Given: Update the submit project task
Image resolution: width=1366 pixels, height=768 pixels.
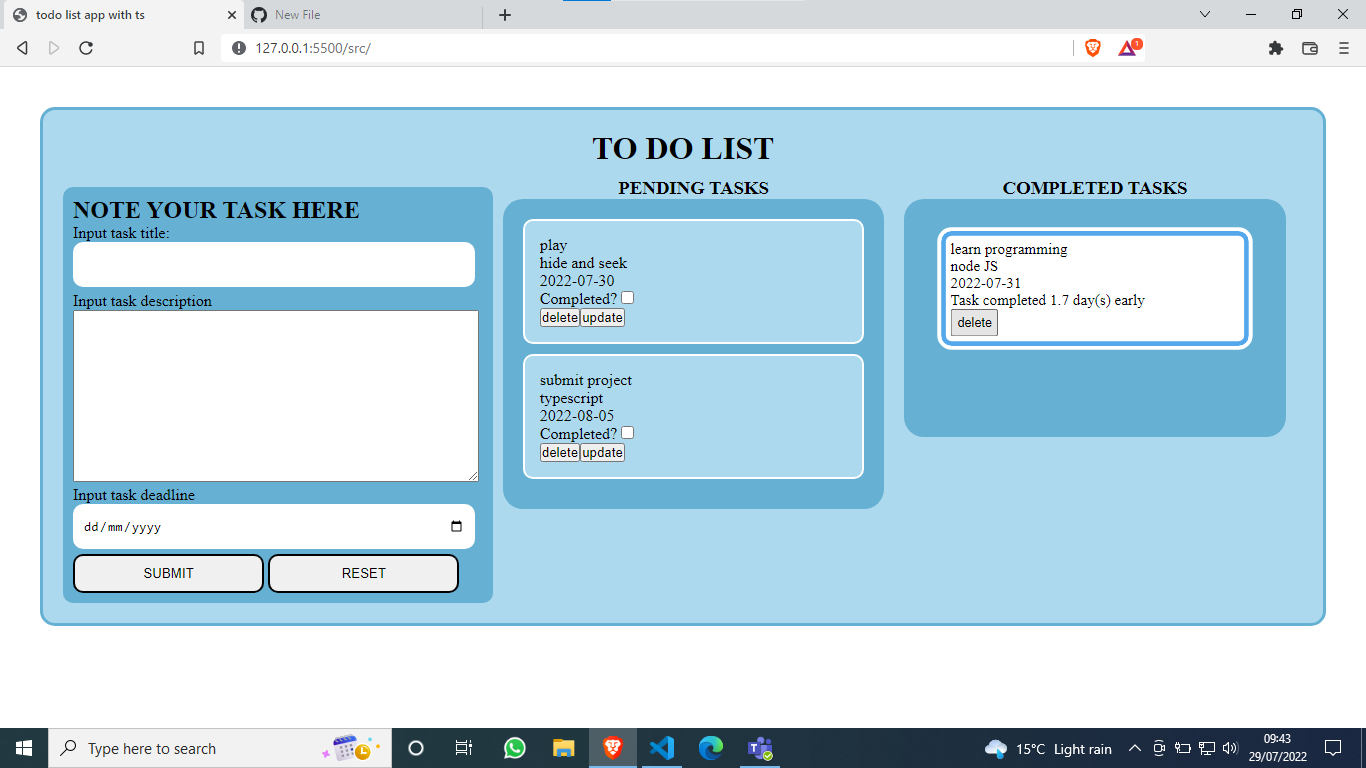Looking at the screenshot, I should (602, 452).
